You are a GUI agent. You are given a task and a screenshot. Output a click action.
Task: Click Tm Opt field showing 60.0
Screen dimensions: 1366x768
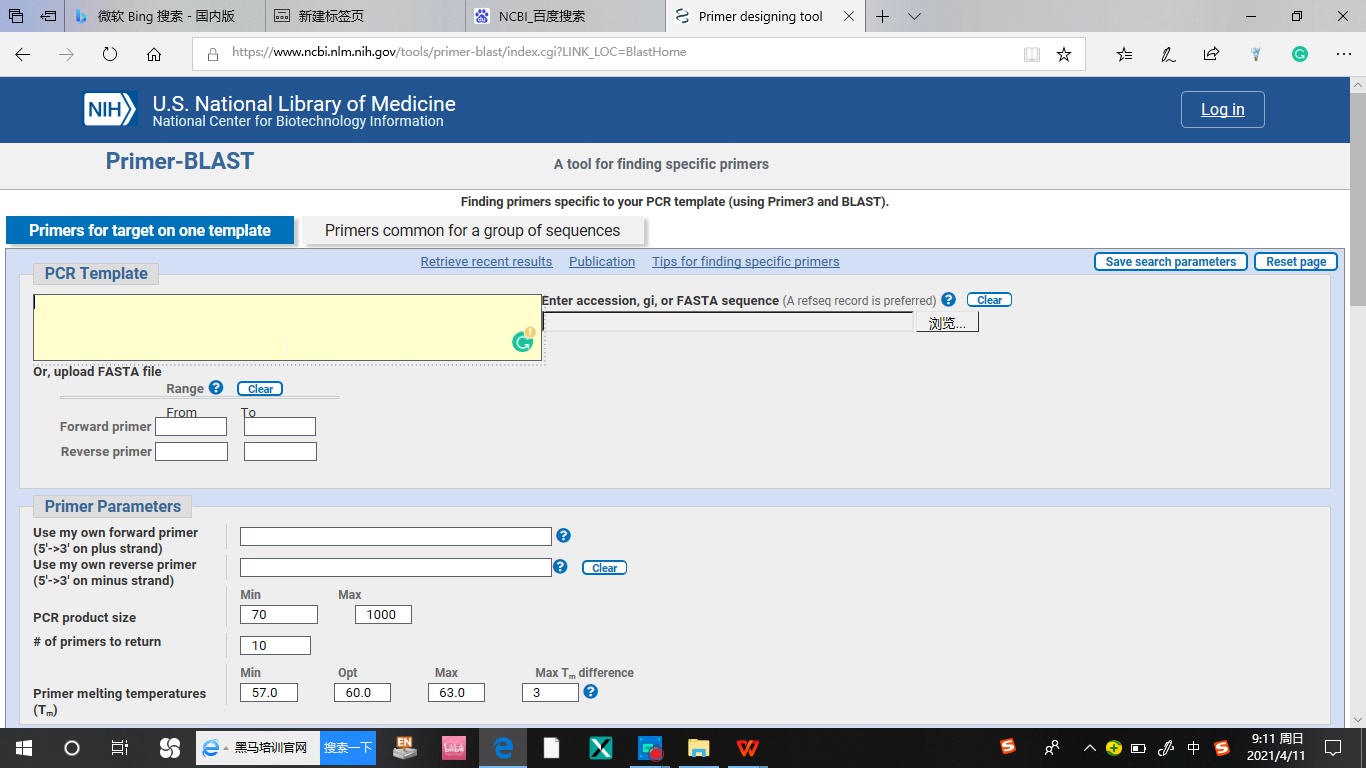[x=362, y=693]
